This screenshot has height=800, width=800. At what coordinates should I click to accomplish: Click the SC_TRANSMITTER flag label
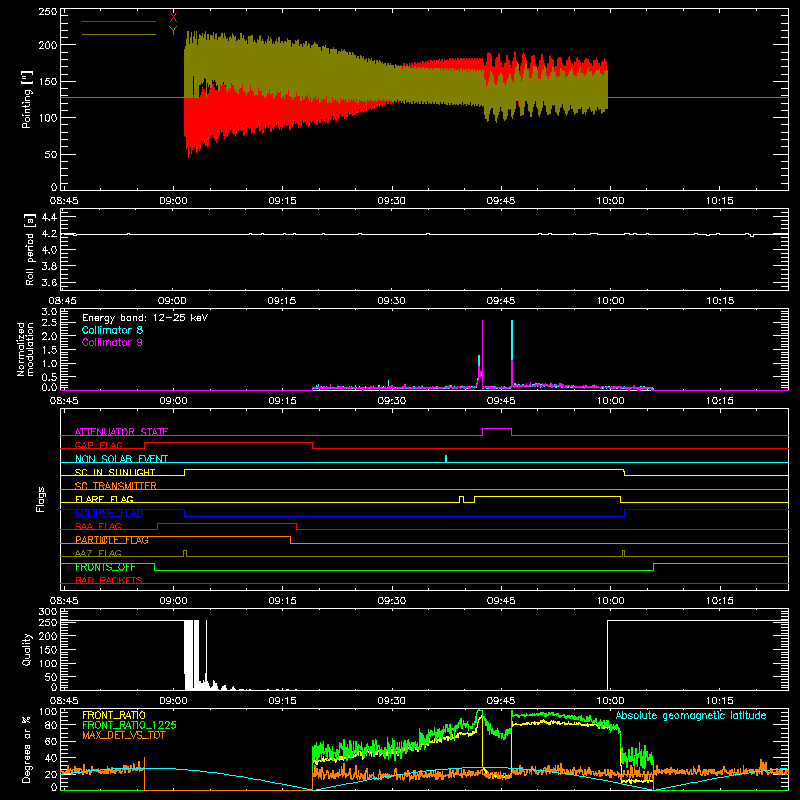tap(116, 486)
